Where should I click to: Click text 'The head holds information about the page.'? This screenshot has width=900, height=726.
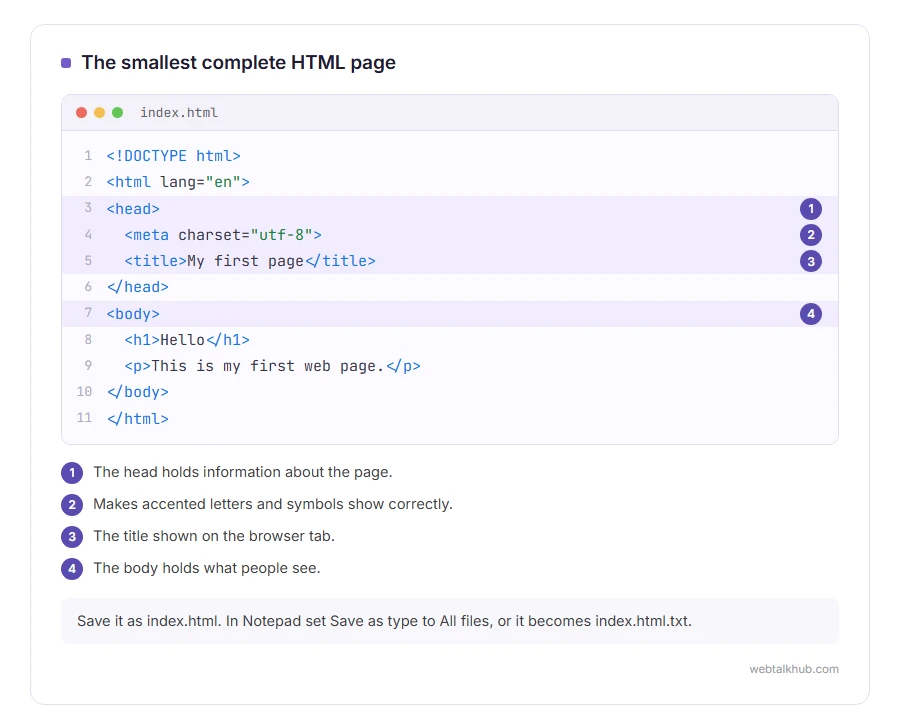[x=243, y=472]
